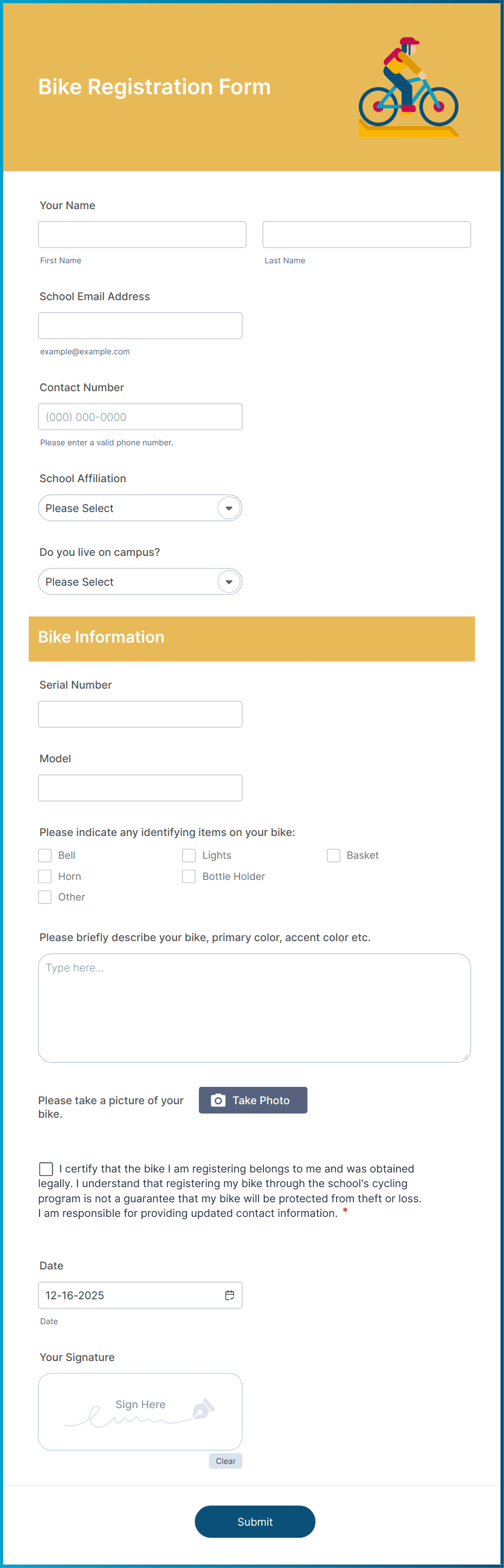Click the camera icon on Take Photo button

(x=218, y=1100)
